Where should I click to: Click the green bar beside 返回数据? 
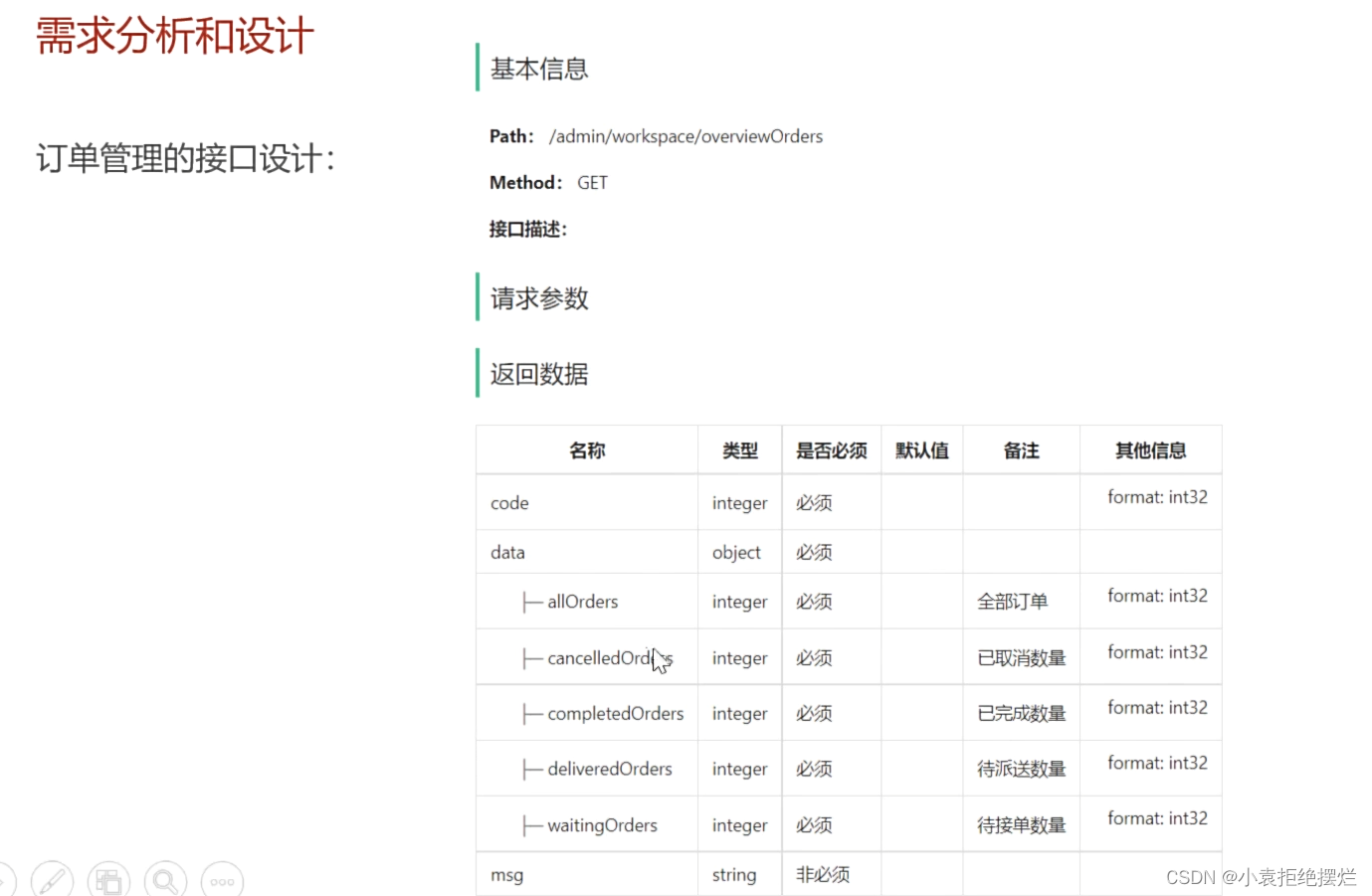tap(478, 373)
